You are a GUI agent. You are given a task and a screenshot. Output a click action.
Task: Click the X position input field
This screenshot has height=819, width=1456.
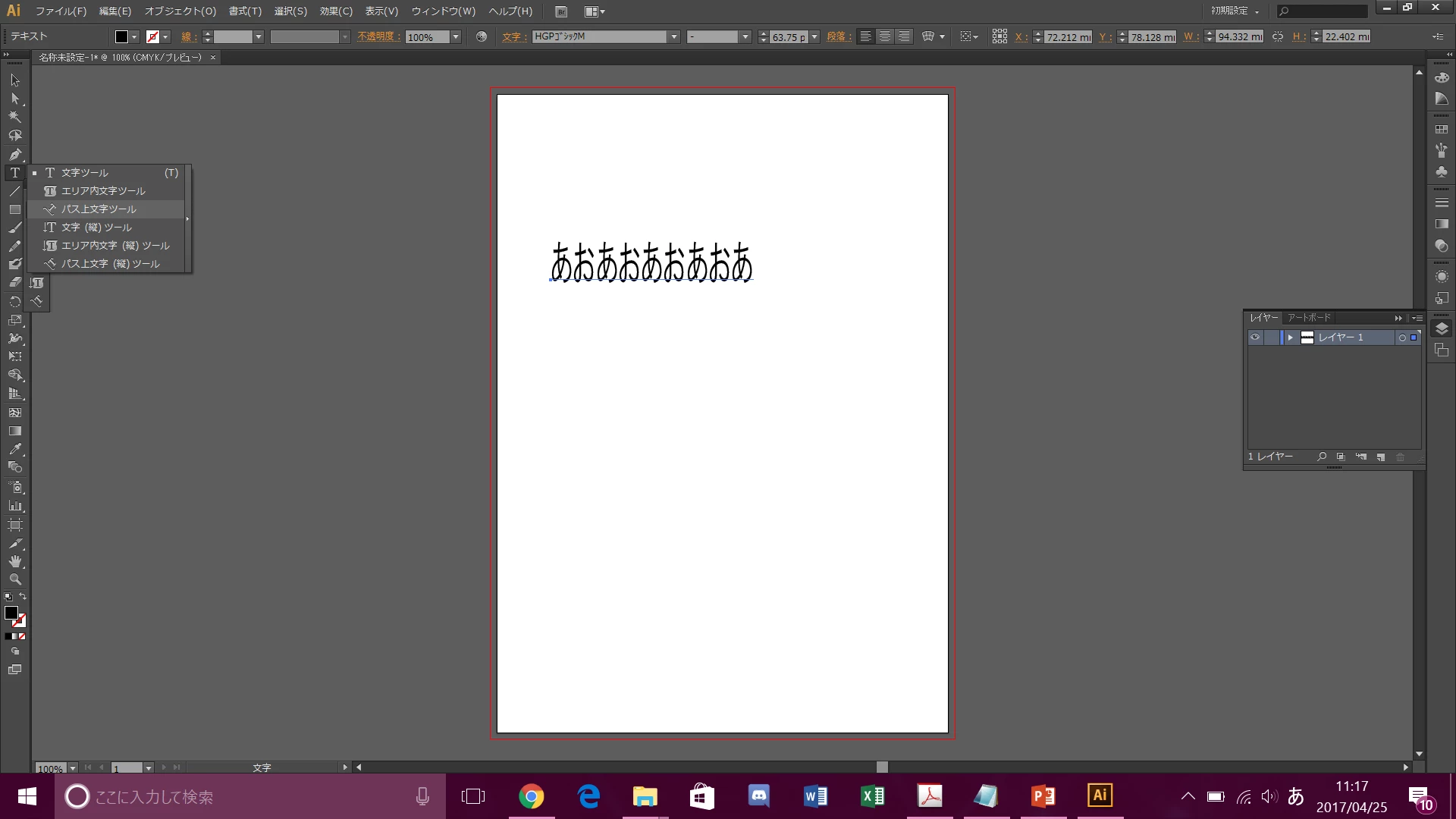[x=1068, y=36]
